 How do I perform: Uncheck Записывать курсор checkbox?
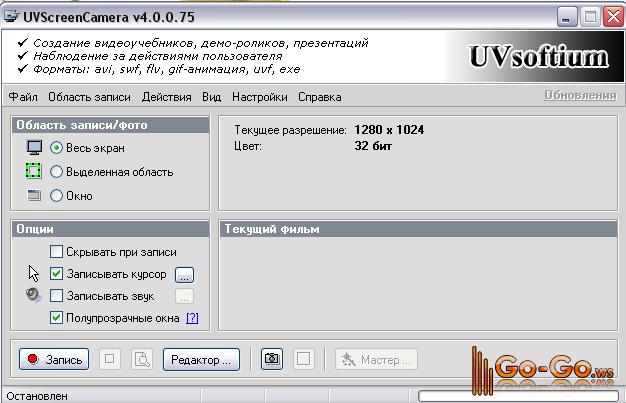pyautogui.click(x=56, y=274)
